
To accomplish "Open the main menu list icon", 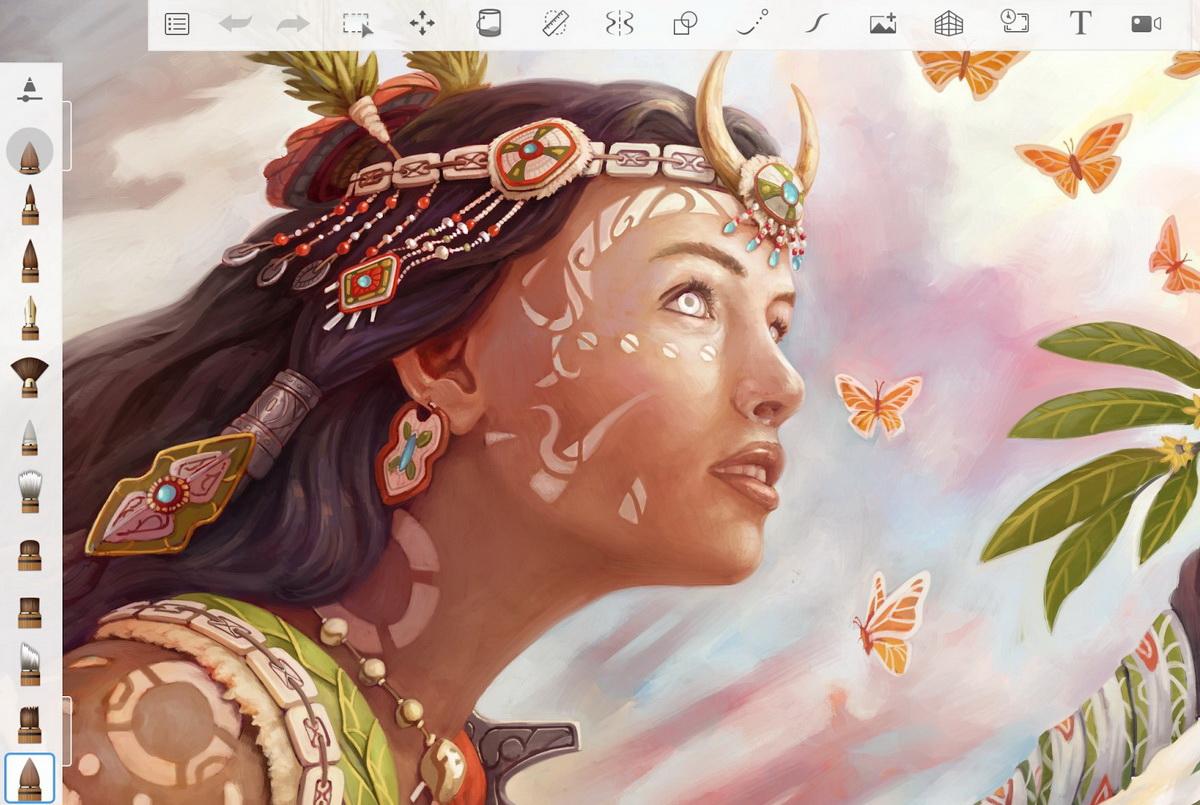I will tap(177, 24).
